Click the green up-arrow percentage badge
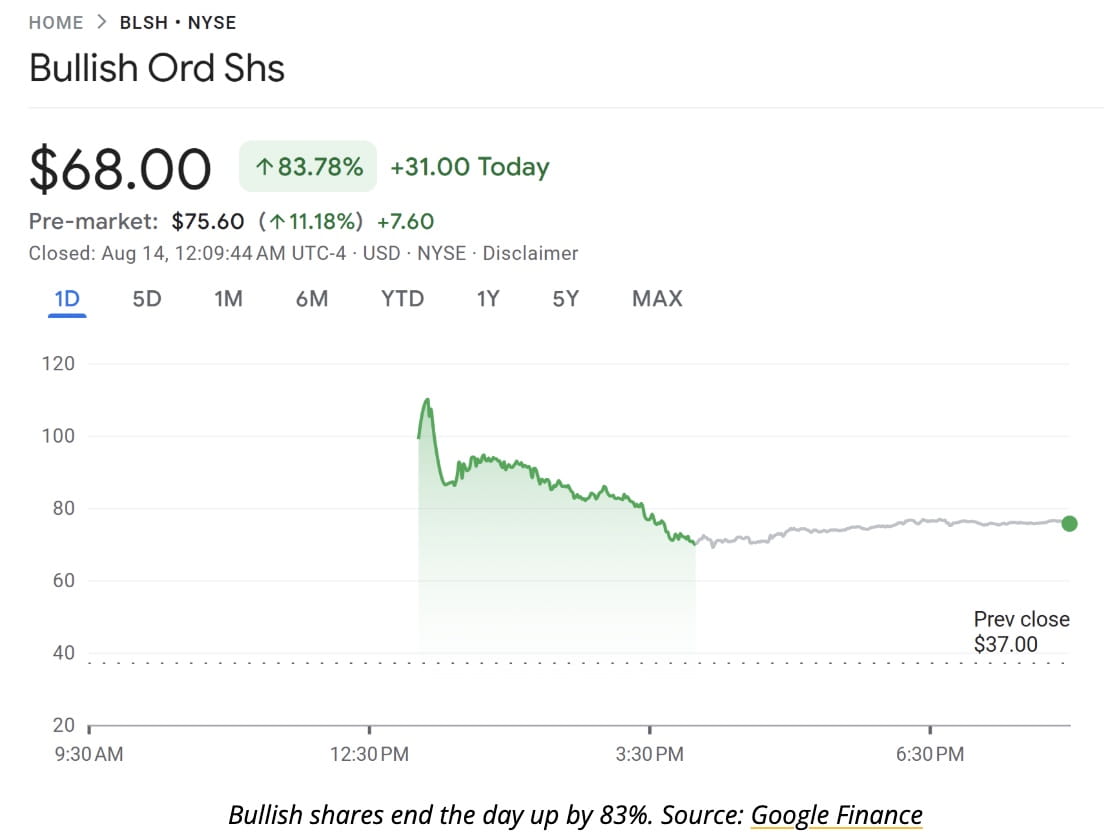 pyautogui.click(x=307, y=166)
